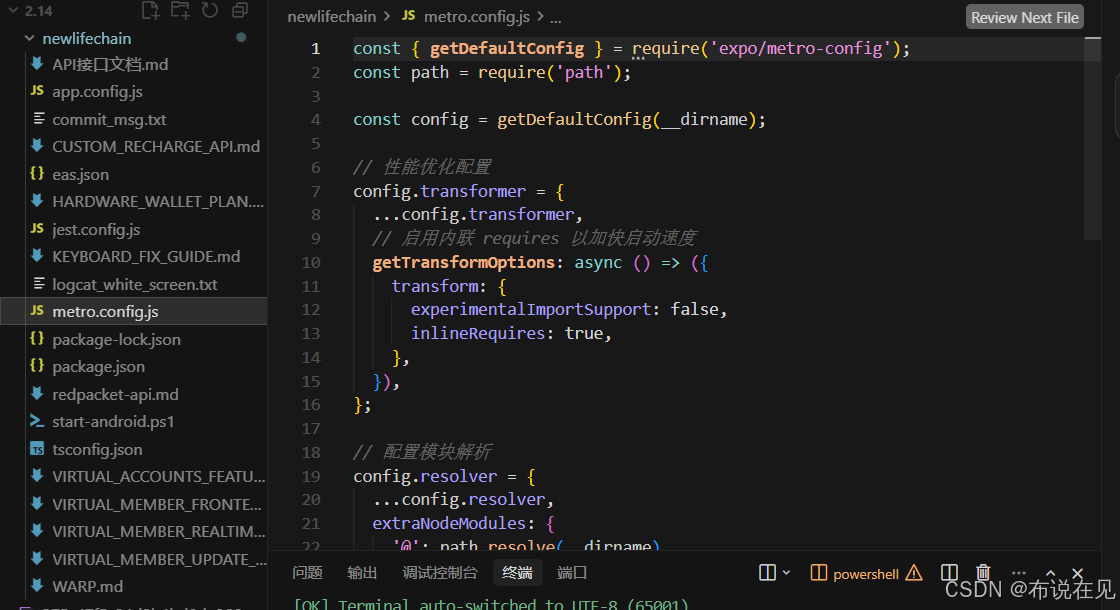This screenshot has width=1120, height=610.
Task: Refresh the explorer file tree
Action: click(x=209, y=10)
